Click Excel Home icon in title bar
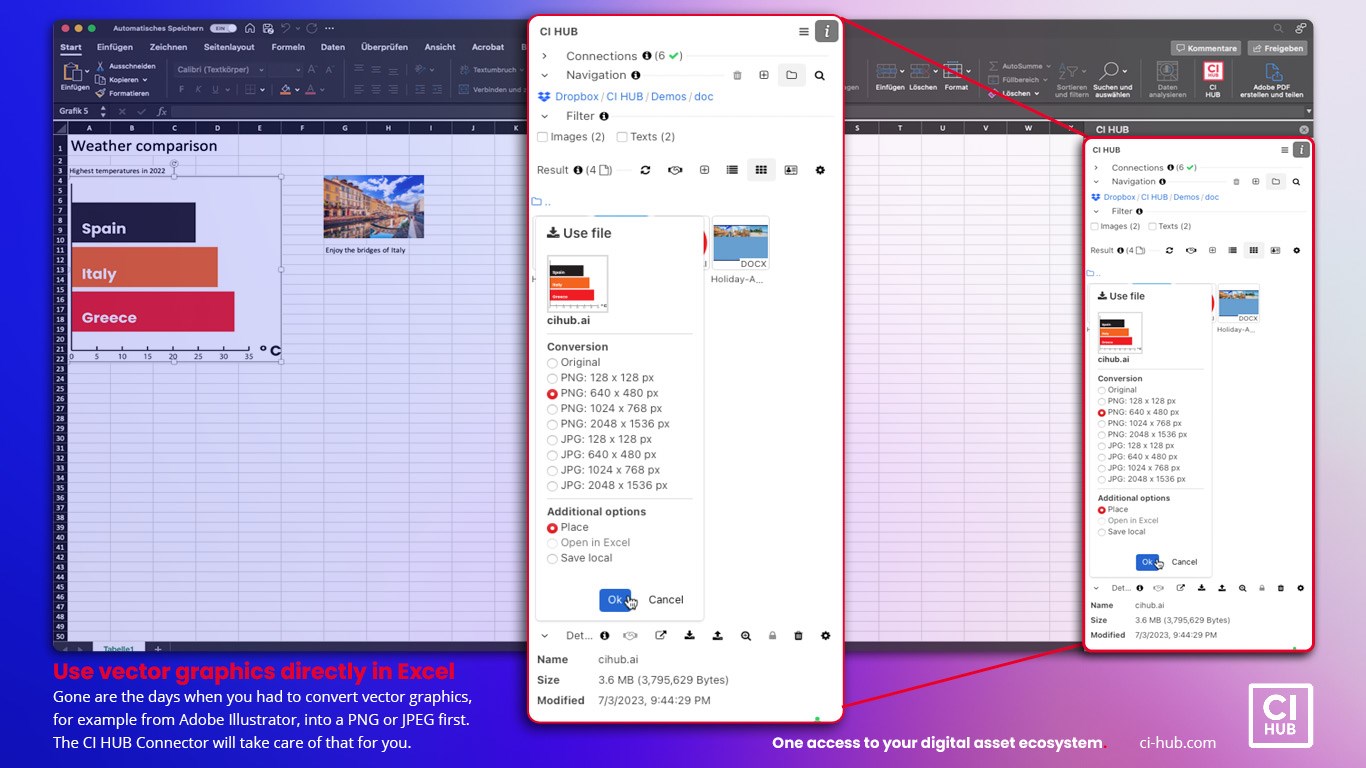1366x768 pixels. point(250,28)
